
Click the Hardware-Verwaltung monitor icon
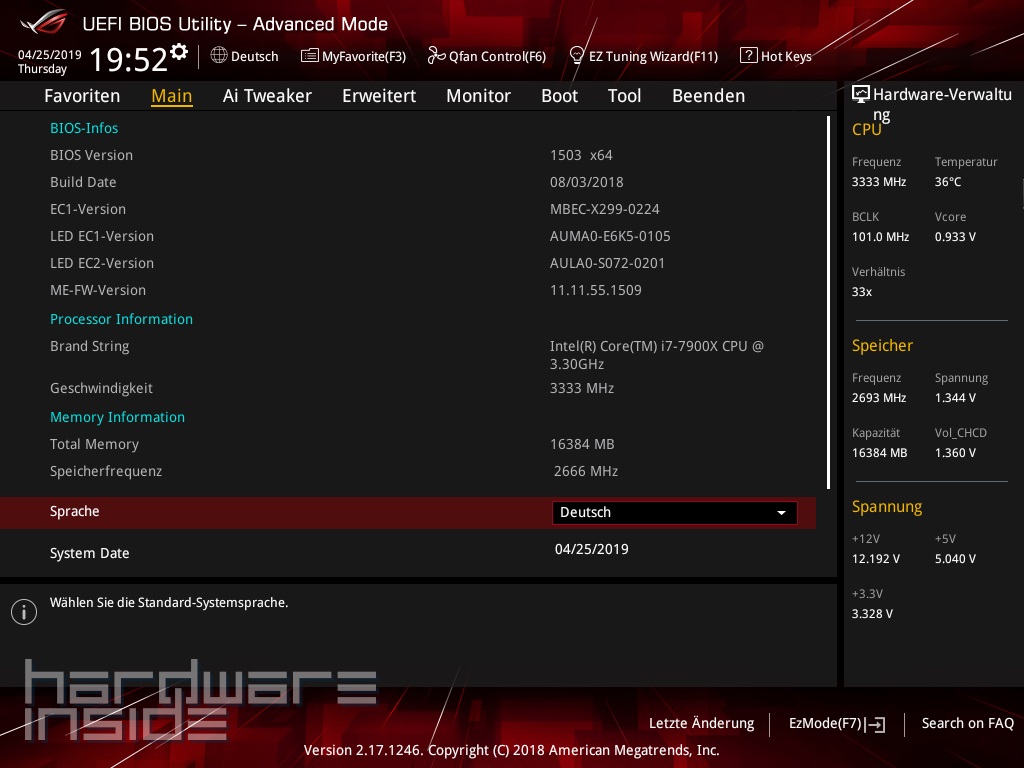pos(861,95)
